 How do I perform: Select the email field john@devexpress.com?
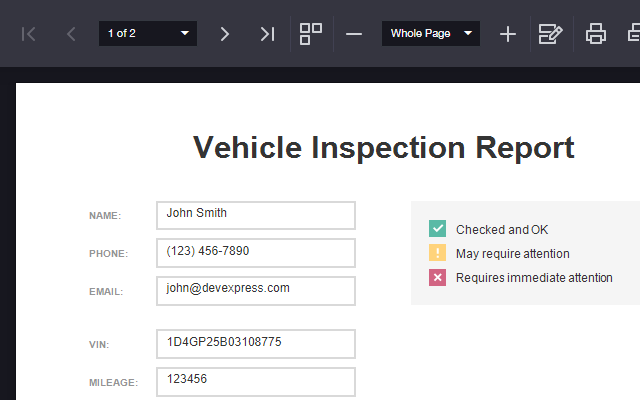[x=255, y=290]
